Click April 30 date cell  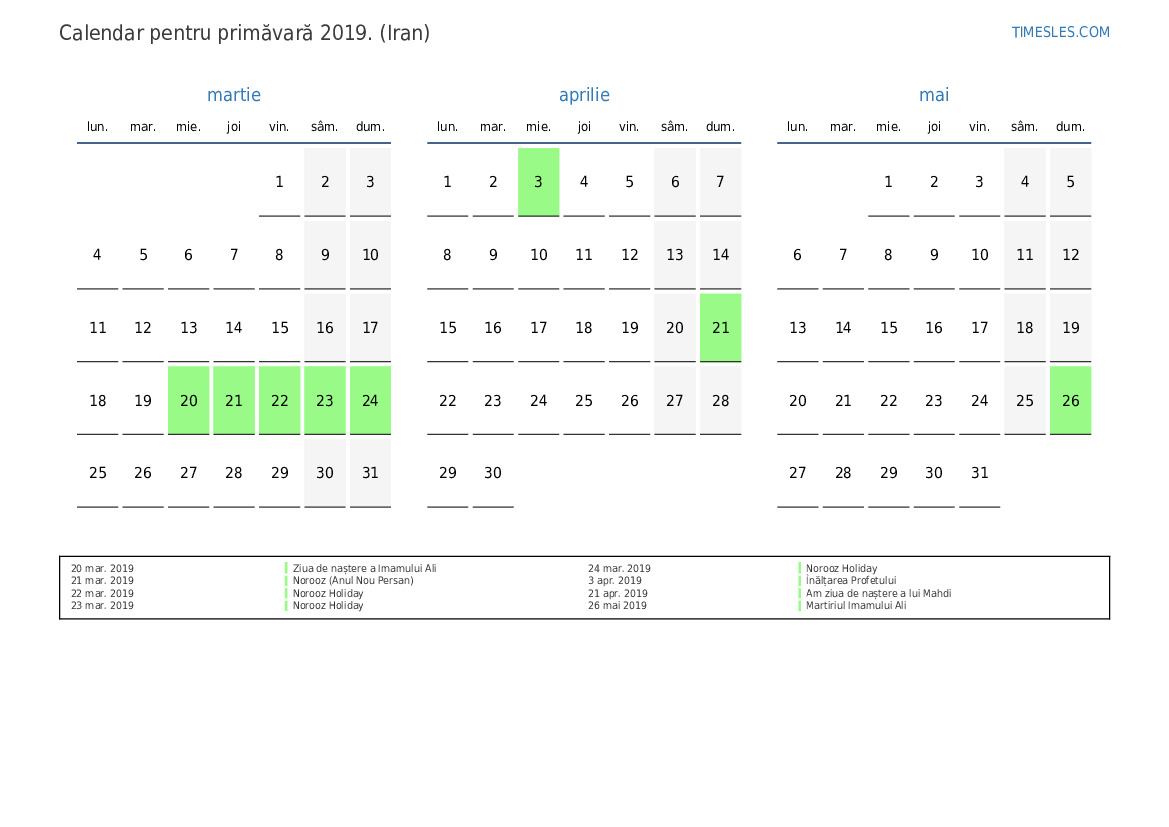pos(493,473)
